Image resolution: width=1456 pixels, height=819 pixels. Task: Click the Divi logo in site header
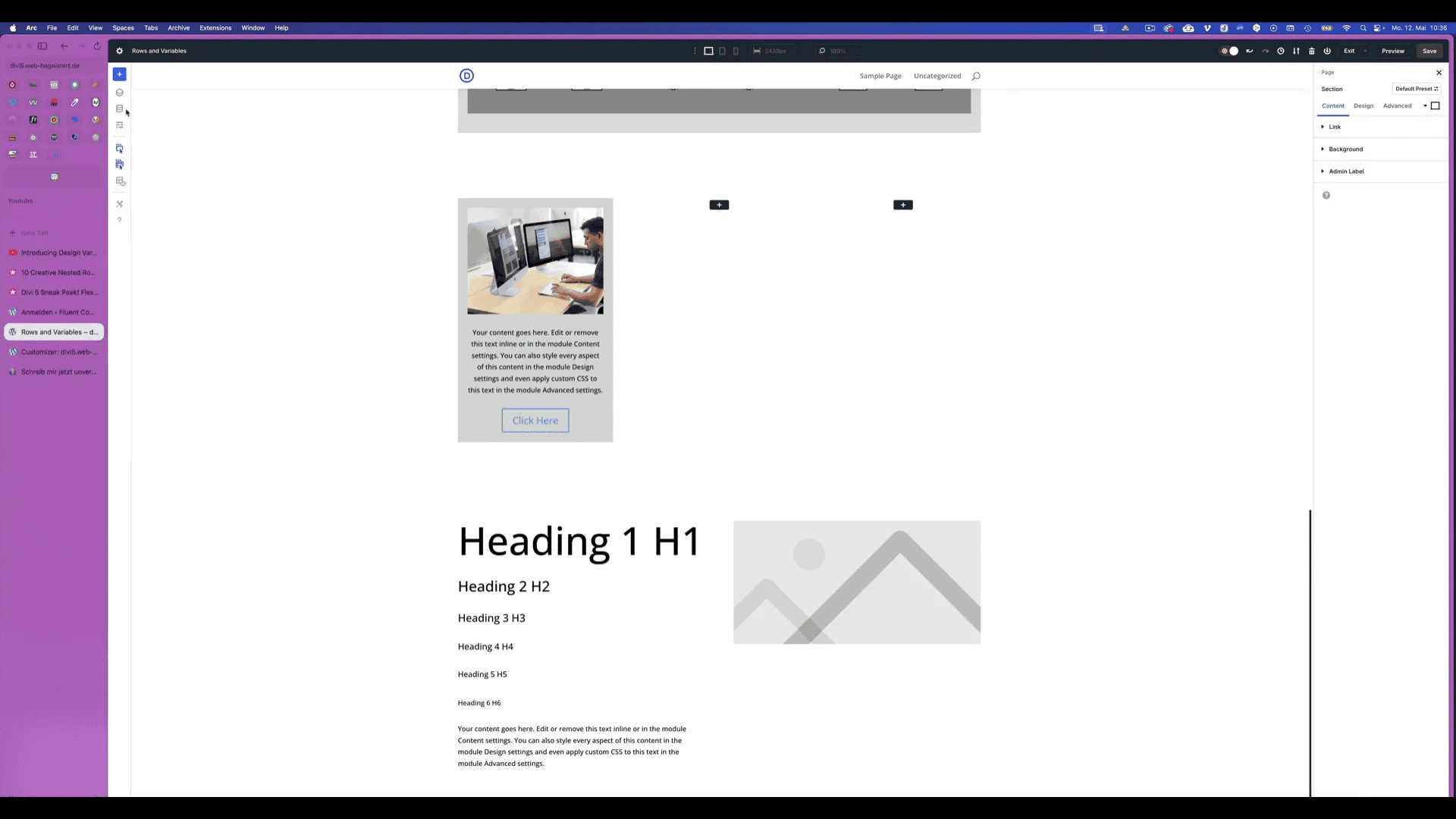coord(466,76)
